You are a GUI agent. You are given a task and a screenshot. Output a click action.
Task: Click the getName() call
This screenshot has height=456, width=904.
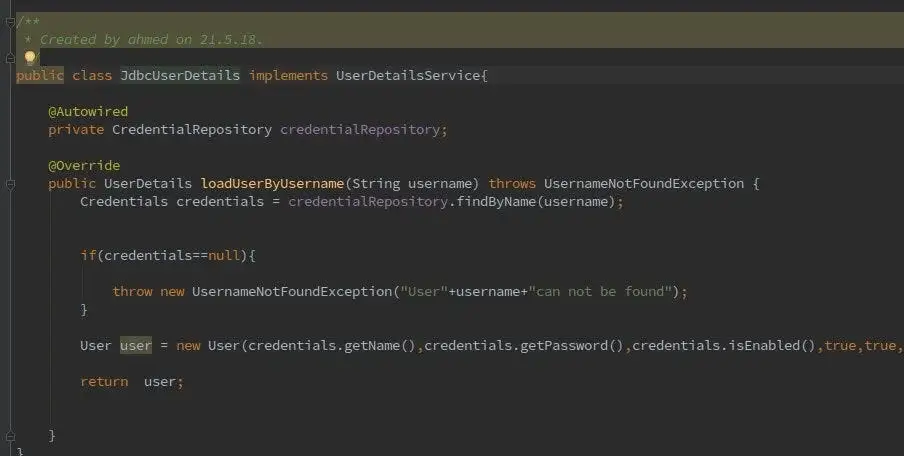[380, 346]
